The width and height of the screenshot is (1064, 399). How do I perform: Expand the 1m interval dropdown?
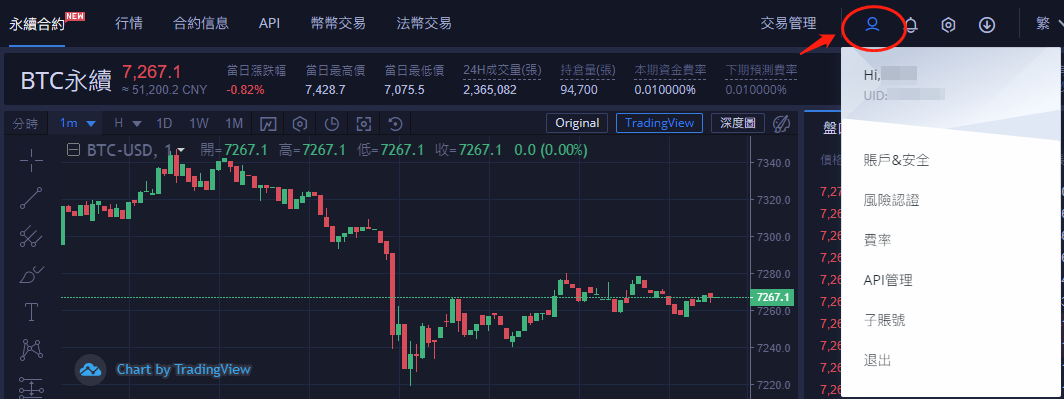coord(77,123)
